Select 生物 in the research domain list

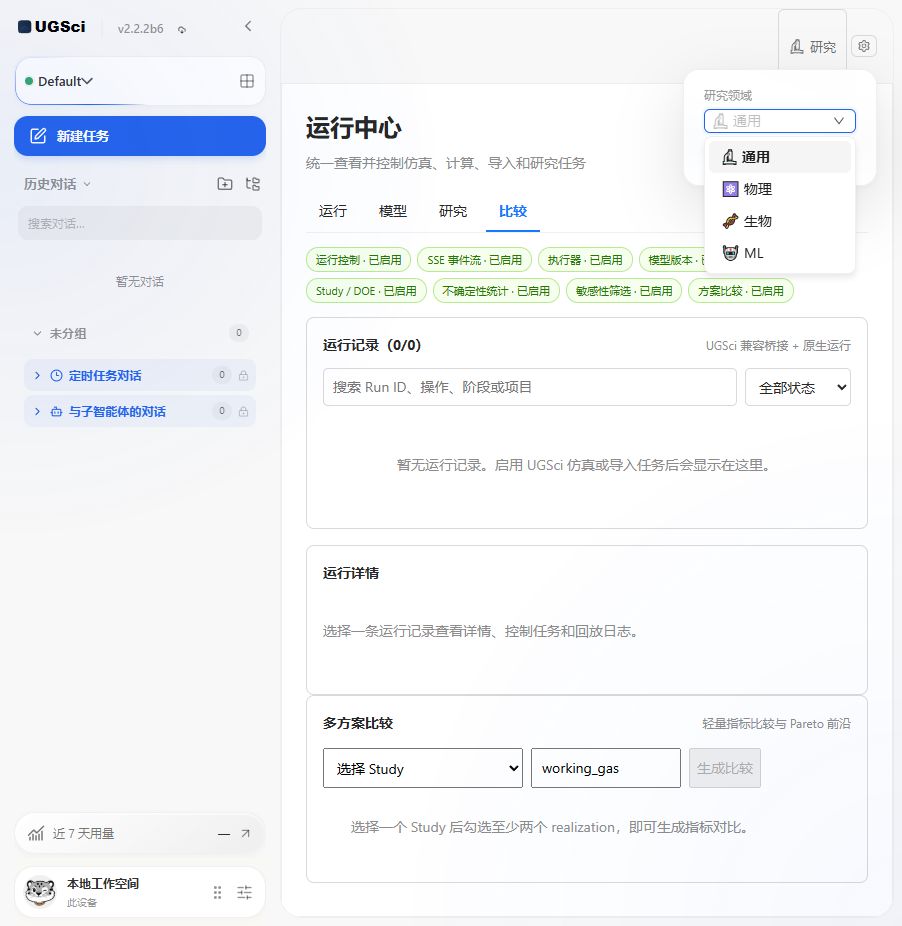pyautogui.click(x=780, y=221)
